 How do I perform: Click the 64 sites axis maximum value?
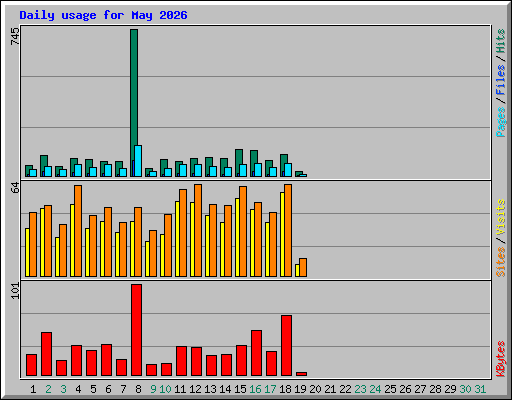[x=15, y=188]
